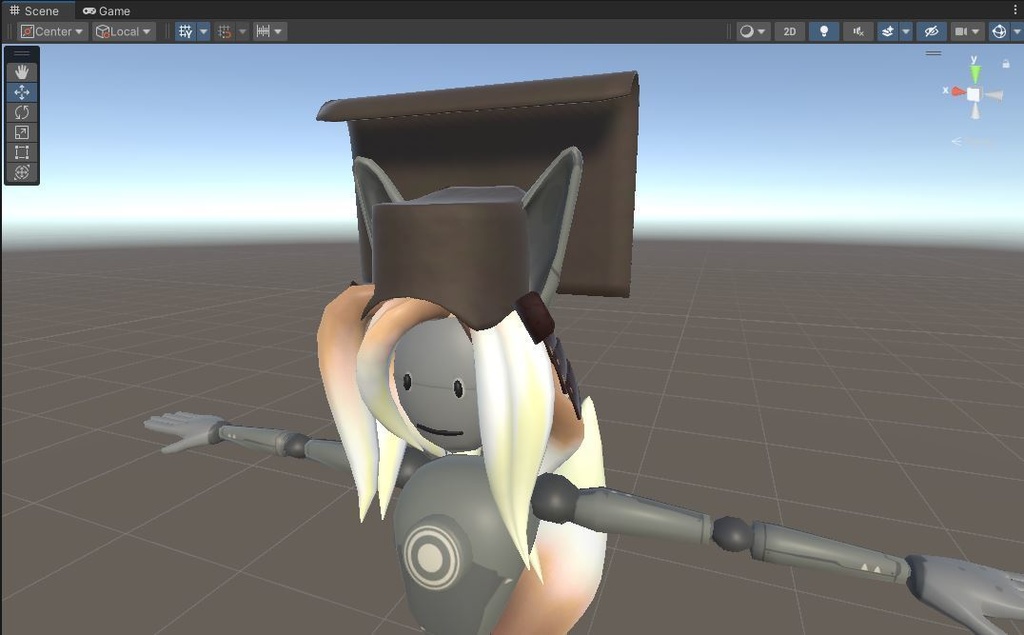Toggle 2D view mode
1024x635 pixels.
[x=790, y=31]
